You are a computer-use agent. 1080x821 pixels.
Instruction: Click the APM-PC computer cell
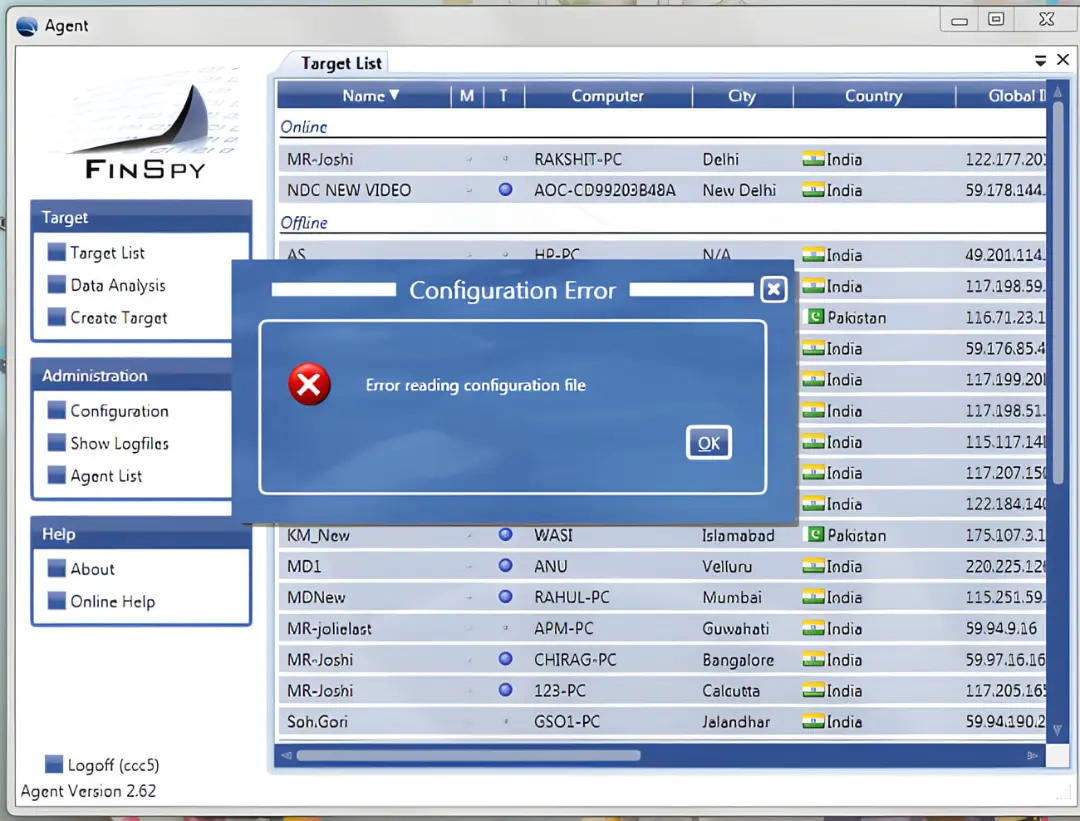tap(563, 628)
